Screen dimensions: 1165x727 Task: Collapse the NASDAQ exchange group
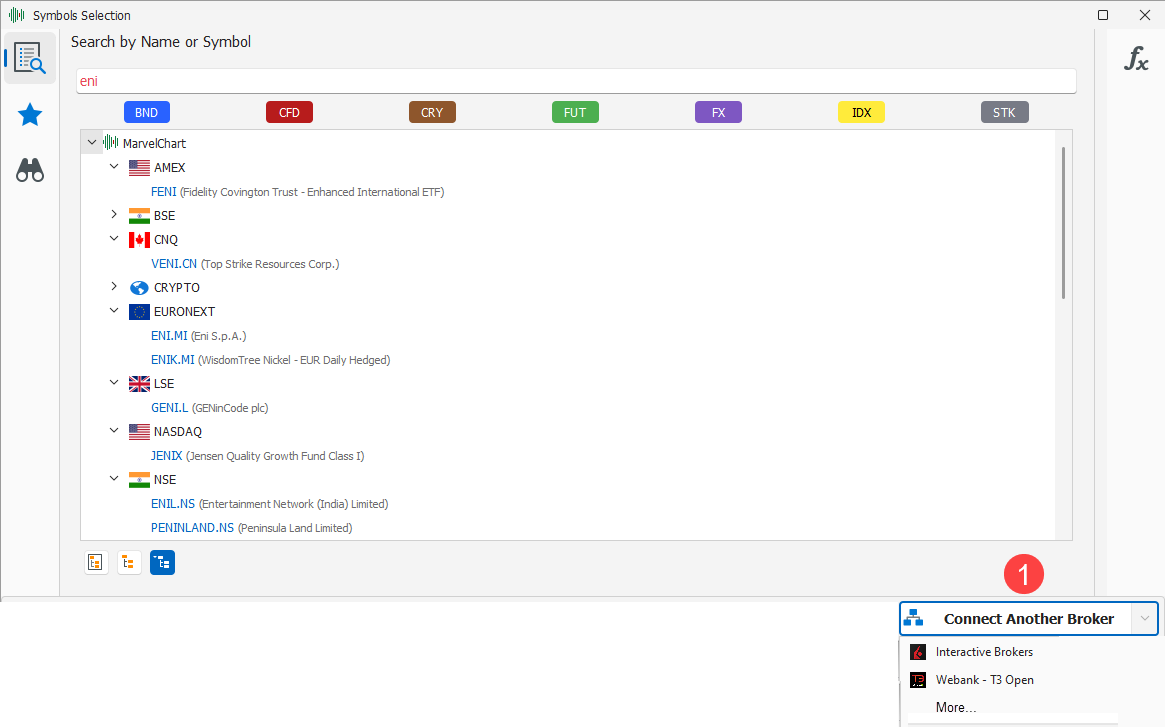tap(114, 430)
